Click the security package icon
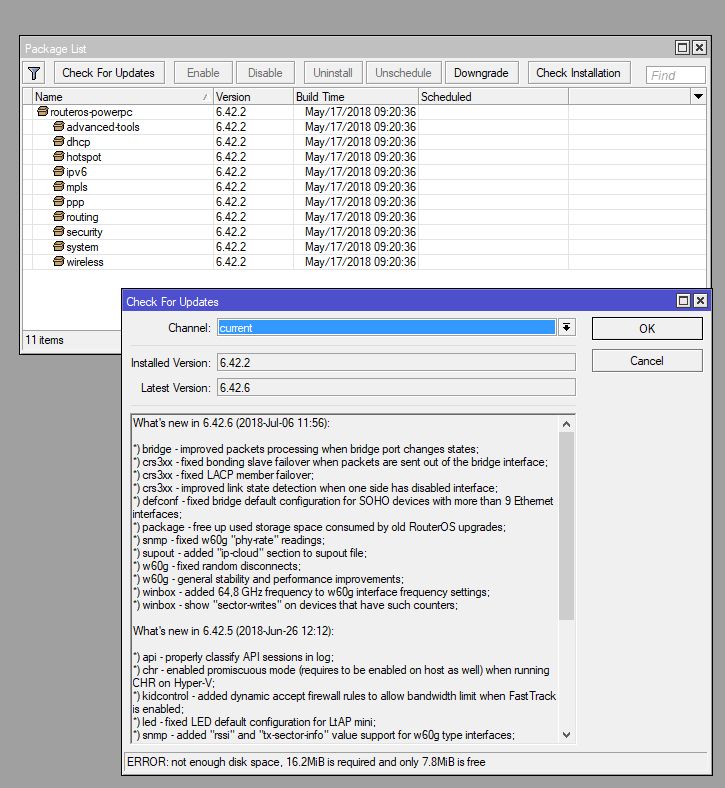This screenshot has height=788, width=725. point(59,231)
